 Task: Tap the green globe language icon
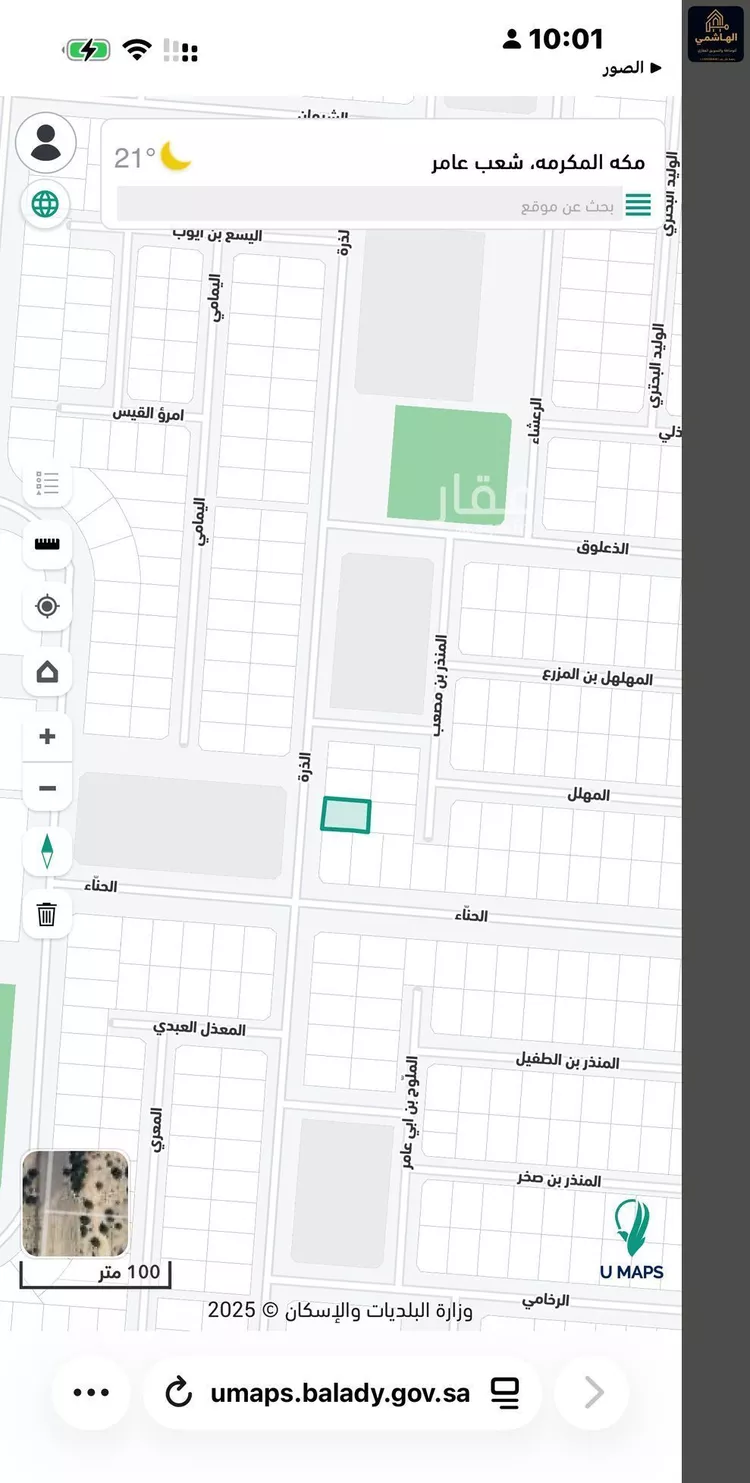point(45,205)
